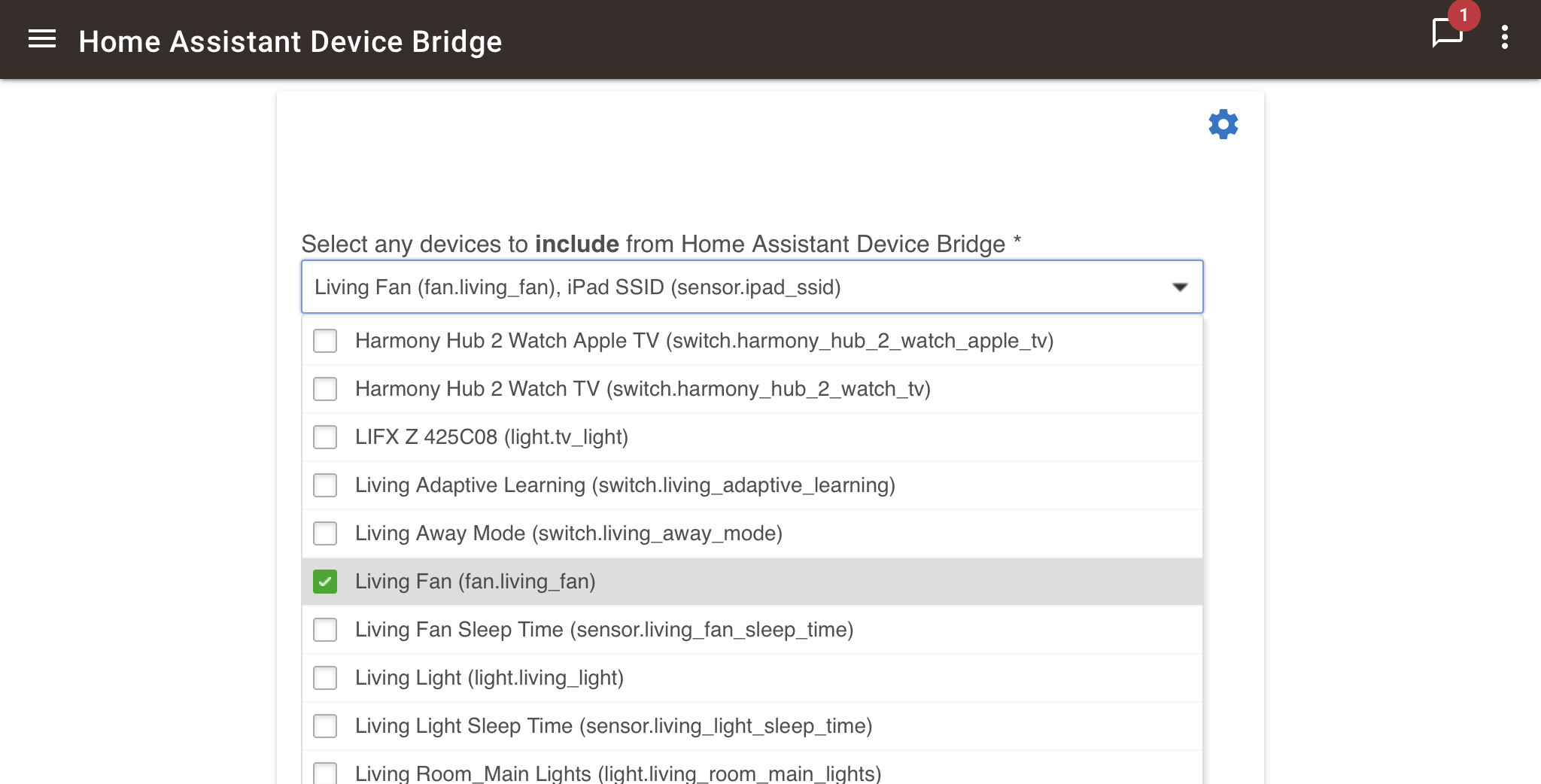The image size is (1541, 784).
Task: Open the notifications chat icon
Action: 1445,34
